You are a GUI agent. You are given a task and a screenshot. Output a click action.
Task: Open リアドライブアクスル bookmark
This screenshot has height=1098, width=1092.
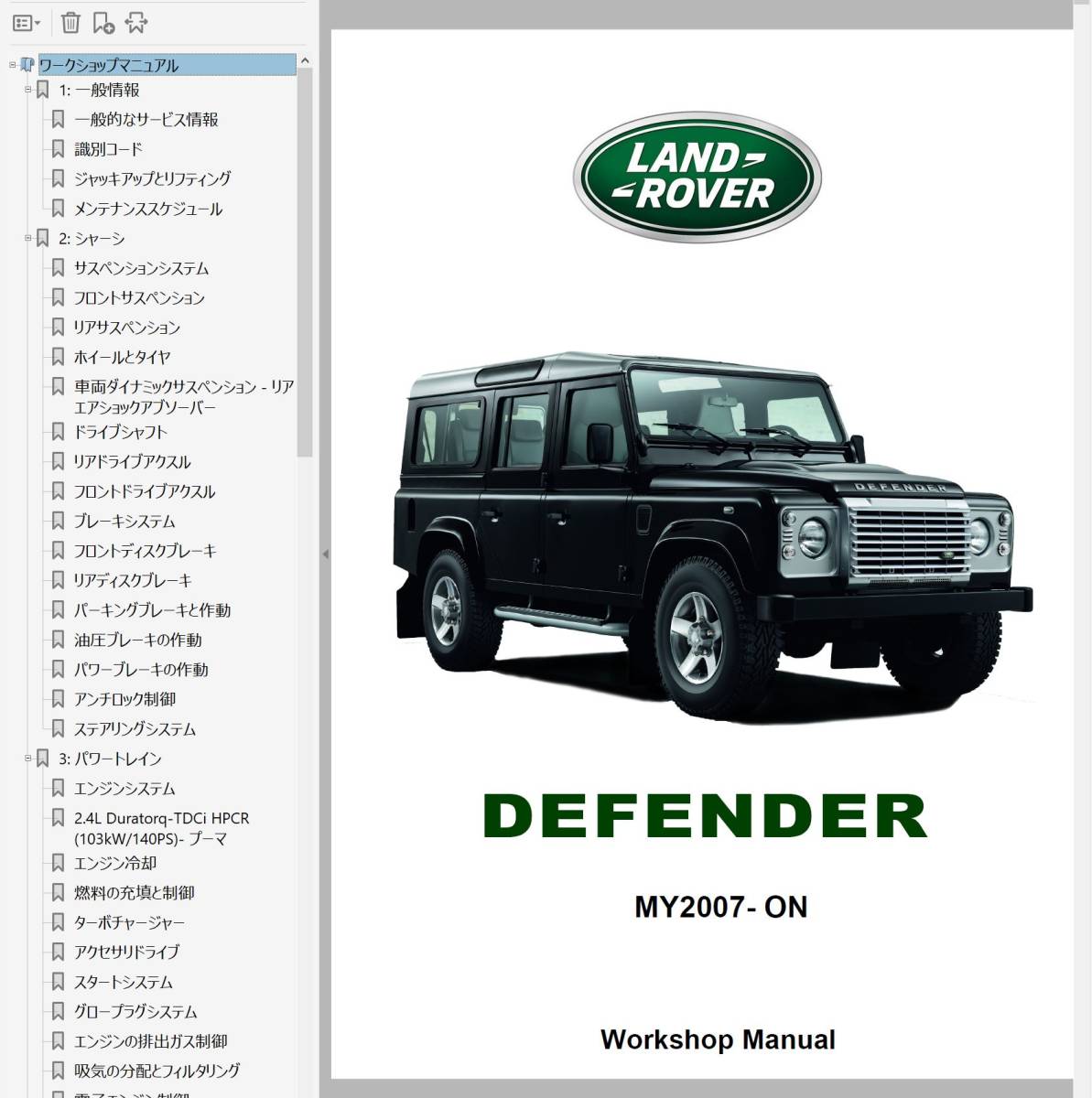click(133, 462)
